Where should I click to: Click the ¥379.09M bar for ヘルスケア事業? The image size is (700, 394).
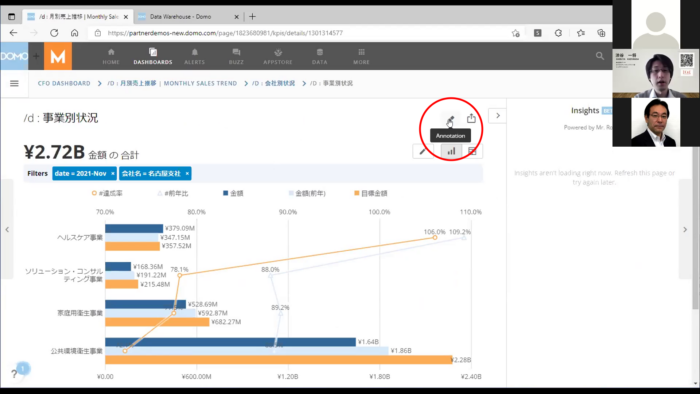(134, 228)
